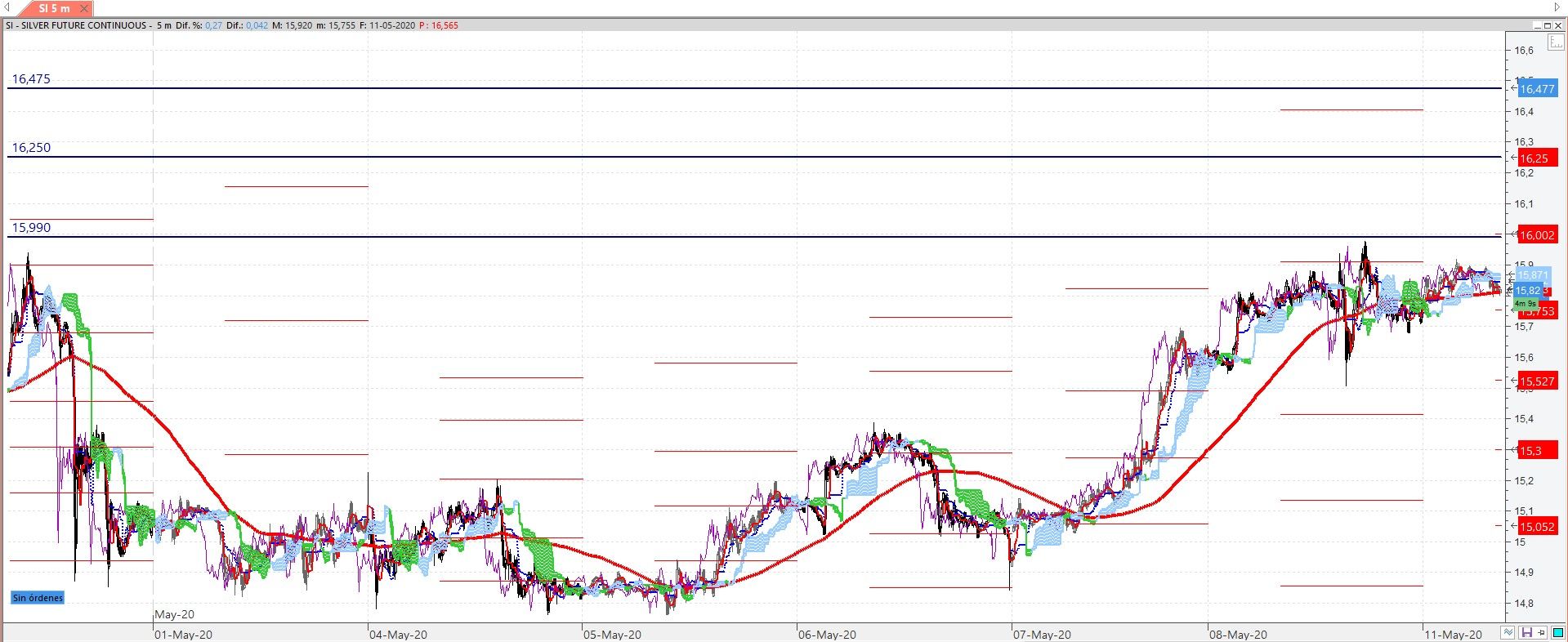Click the 06-May-20 date axis label
This screenshot has height=642, width=1568.
tap(827, 635)
